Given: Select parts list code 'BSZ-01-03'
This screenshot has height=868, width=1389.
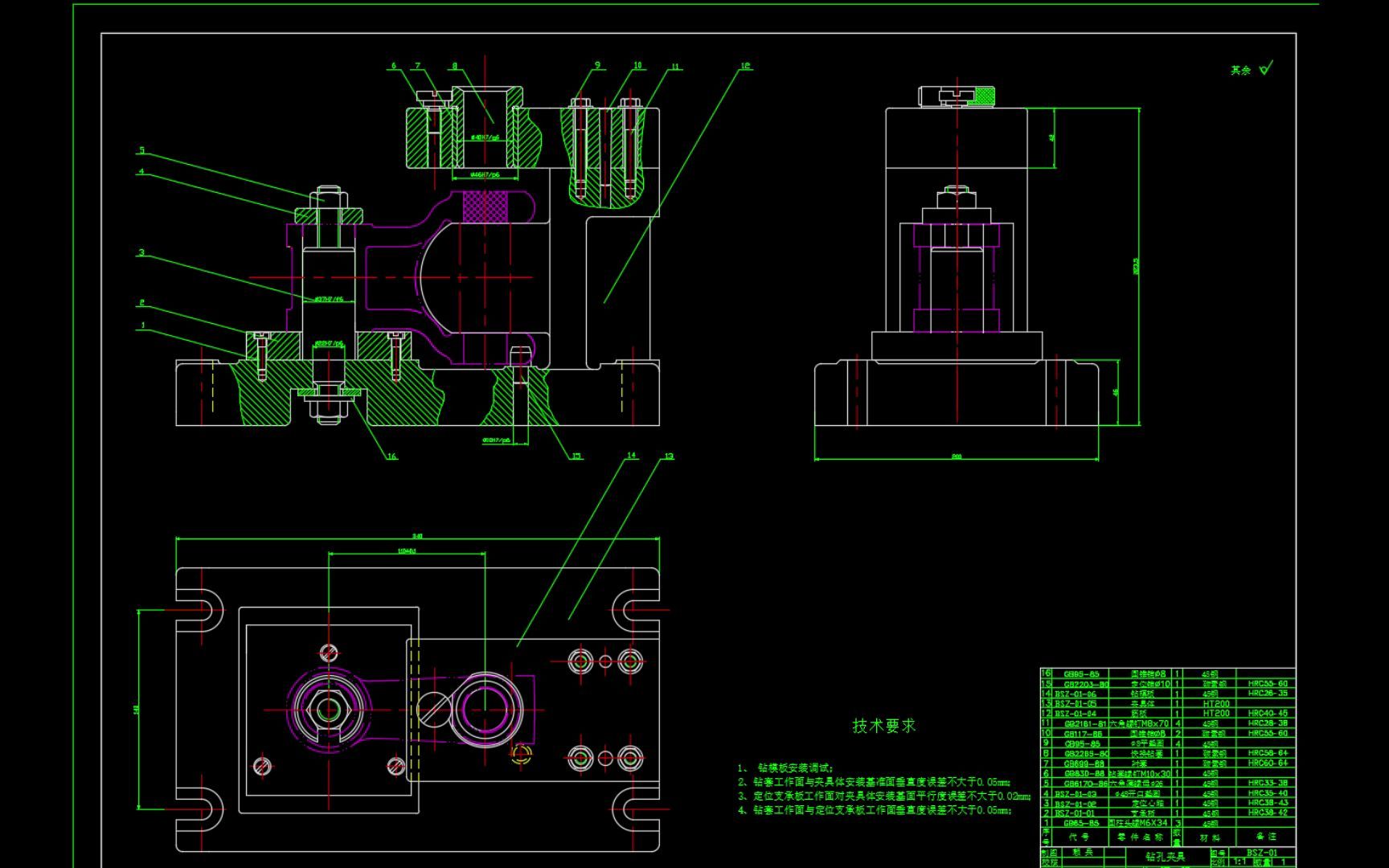Looking at the screenshot, I should click(1076, 793).
